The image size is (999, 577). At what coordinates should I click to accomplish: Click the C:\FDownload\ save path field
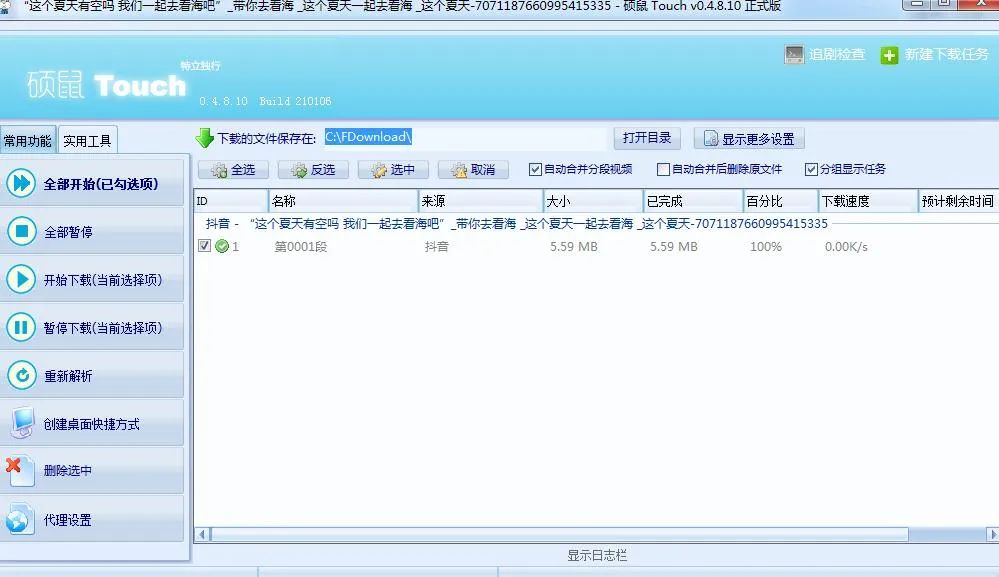[465, 138]
